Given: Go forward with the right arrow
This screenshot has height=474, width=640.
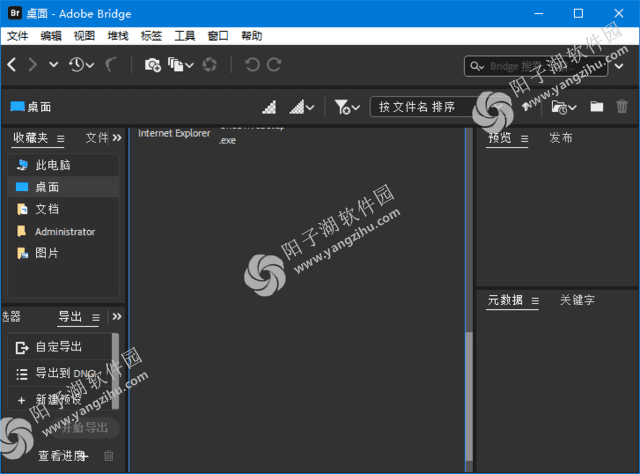Looking at the screenshot, I should tap(33, 65).
